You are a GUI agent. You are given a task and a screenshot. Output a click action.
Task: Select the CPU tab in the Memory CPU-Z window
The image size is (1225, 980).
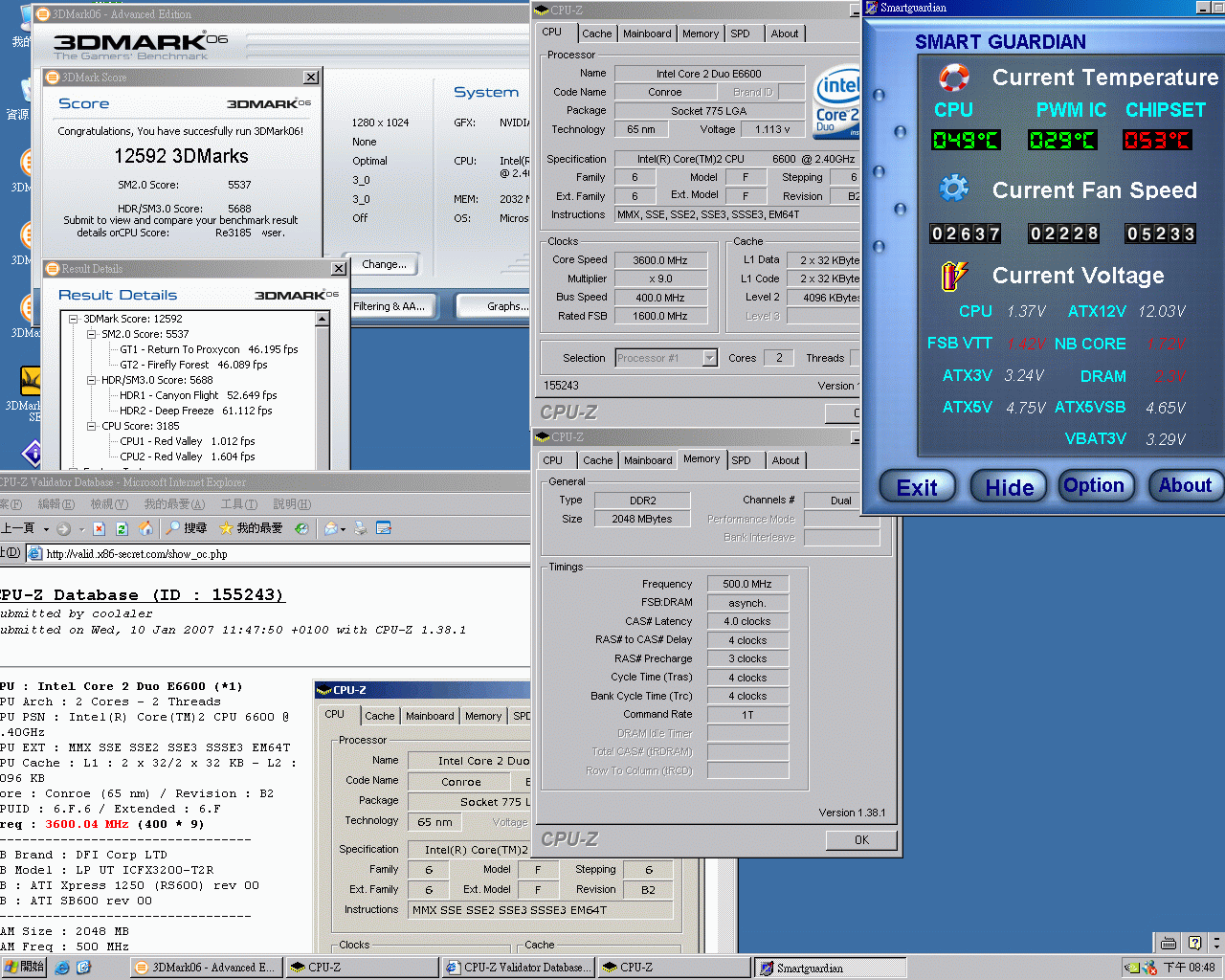coord(553,460)
